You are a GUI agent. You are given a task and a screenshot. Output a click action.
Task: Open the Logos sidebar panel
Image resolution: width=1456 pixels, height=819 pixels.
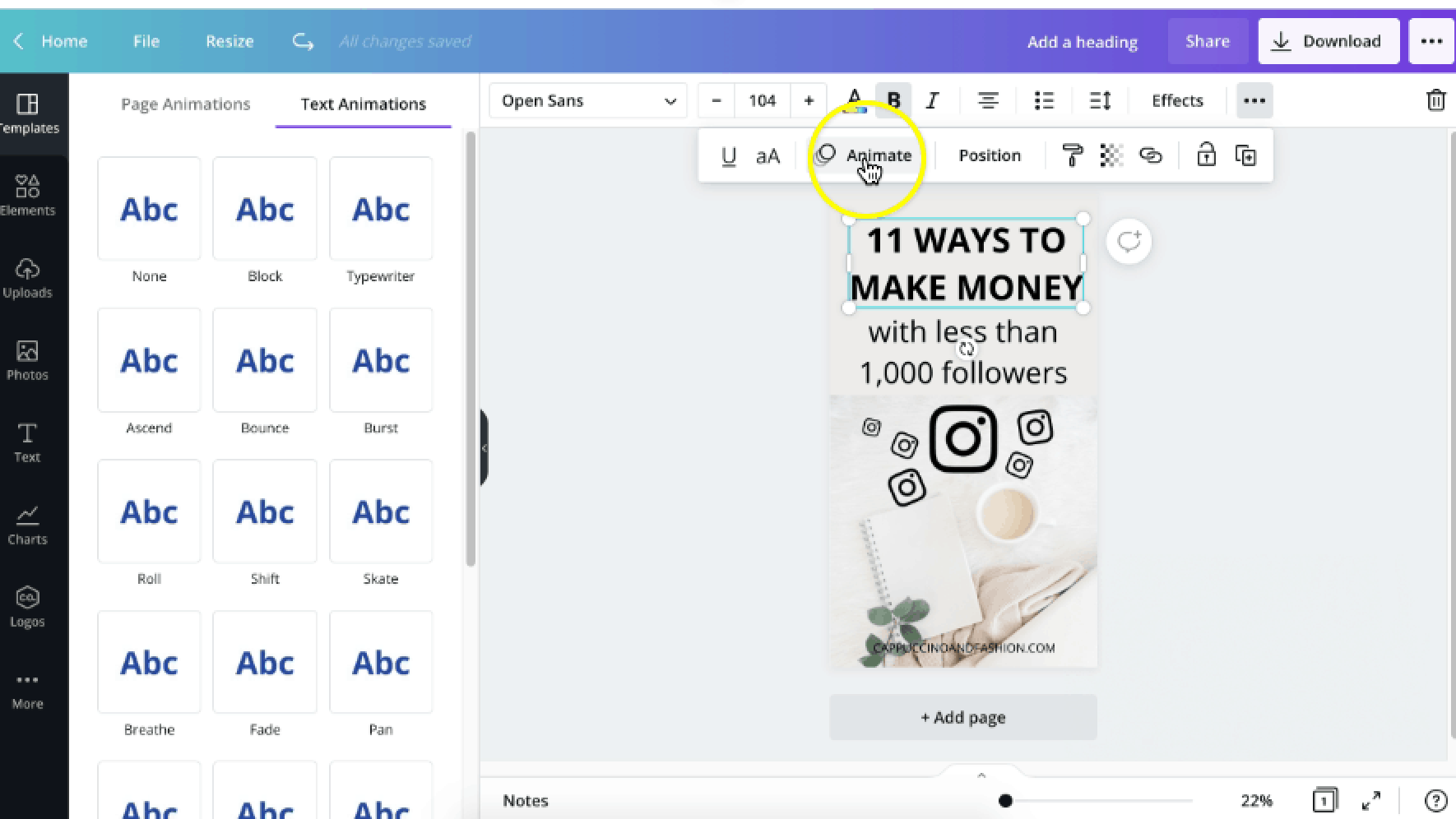tap(27, 607)
